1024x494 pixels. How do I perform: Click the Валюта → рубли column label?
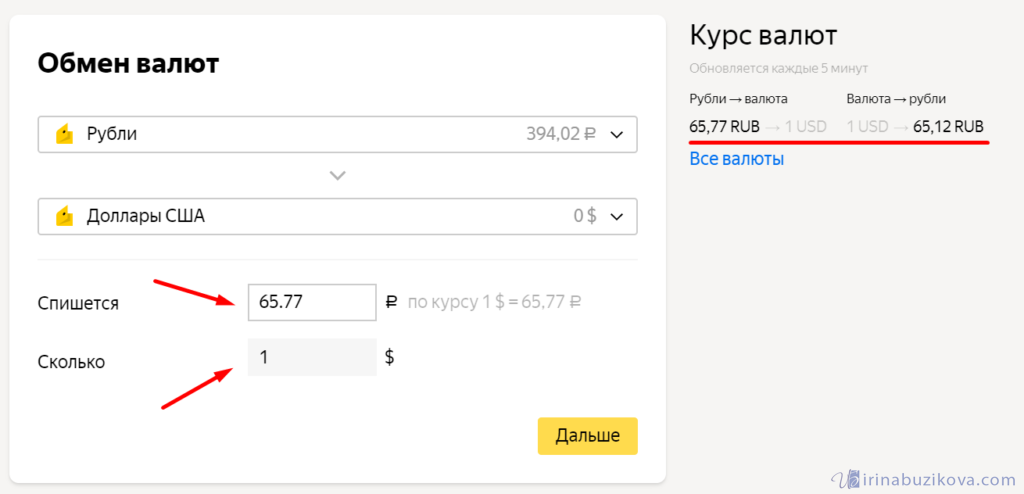(x=897, y=99)
